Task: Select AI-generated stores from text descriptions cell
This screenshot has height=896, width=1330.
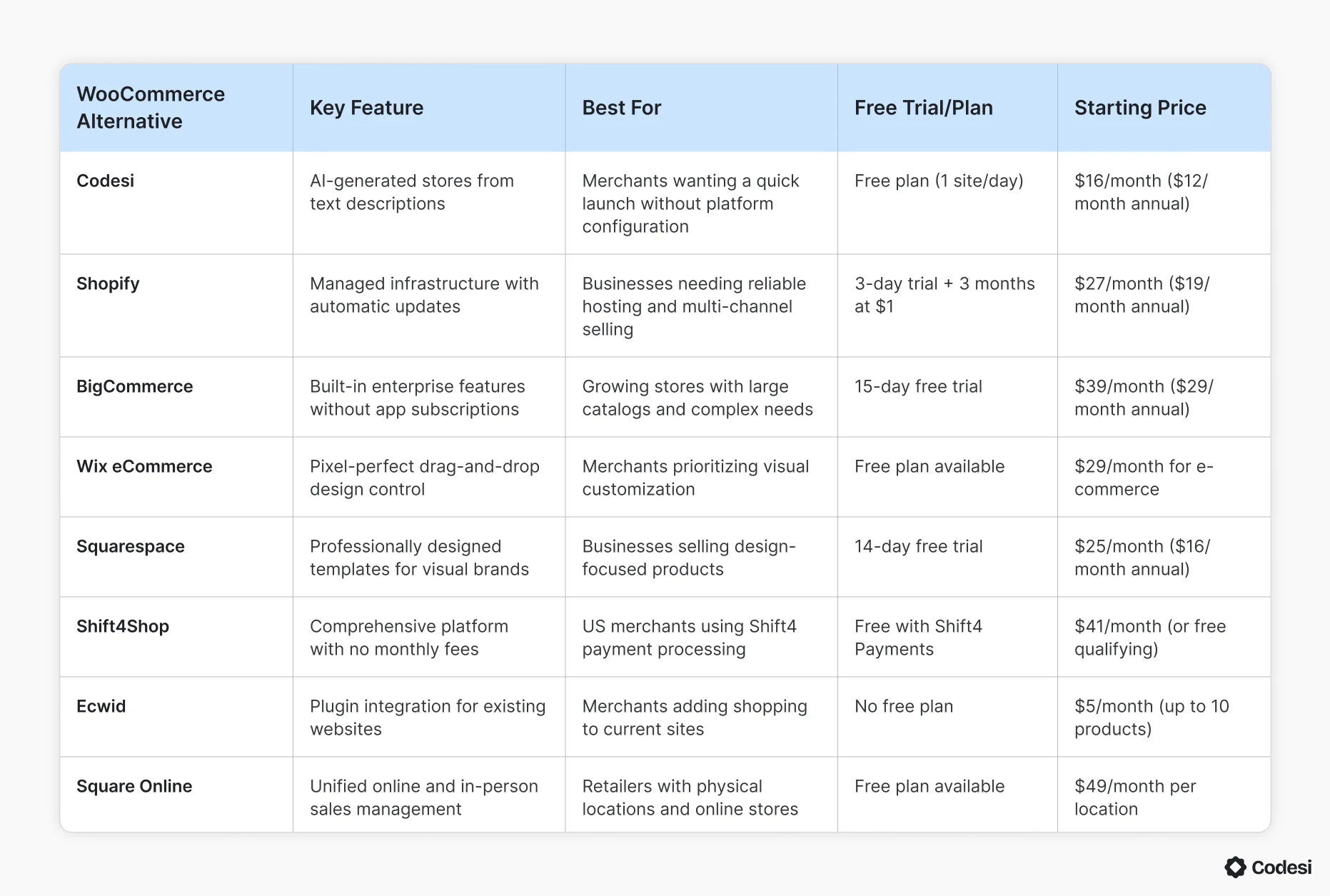Action: [x=412, y=192]
